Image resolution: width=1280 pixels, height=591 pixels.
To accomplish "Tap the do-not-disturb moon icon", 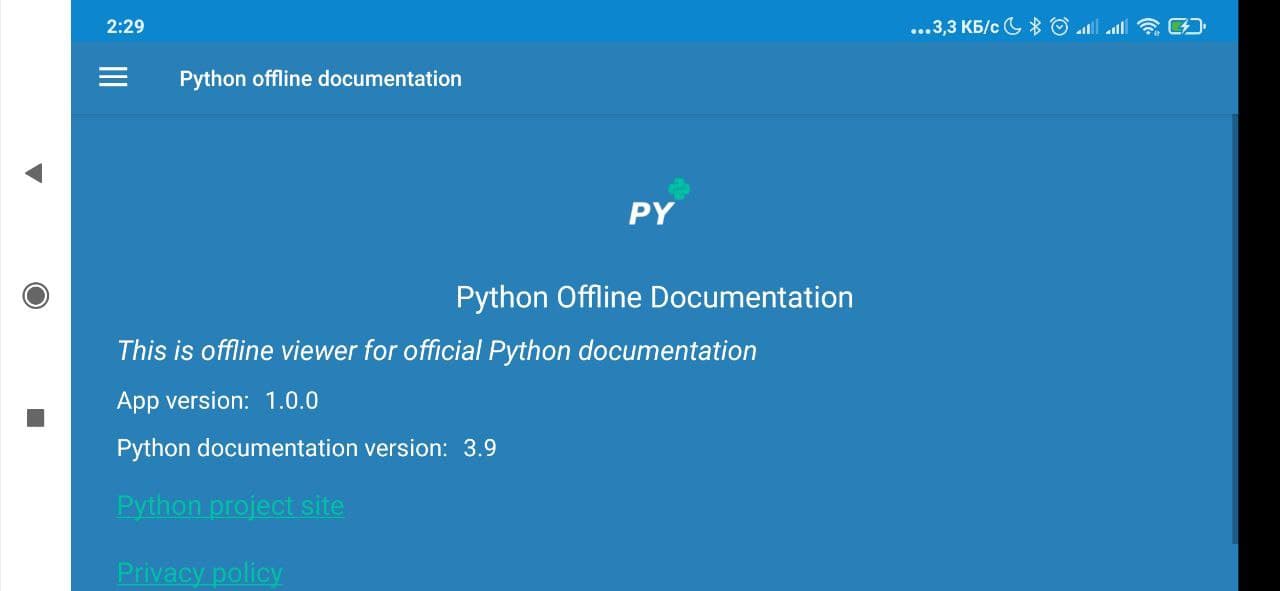I will coord(1014,27).
